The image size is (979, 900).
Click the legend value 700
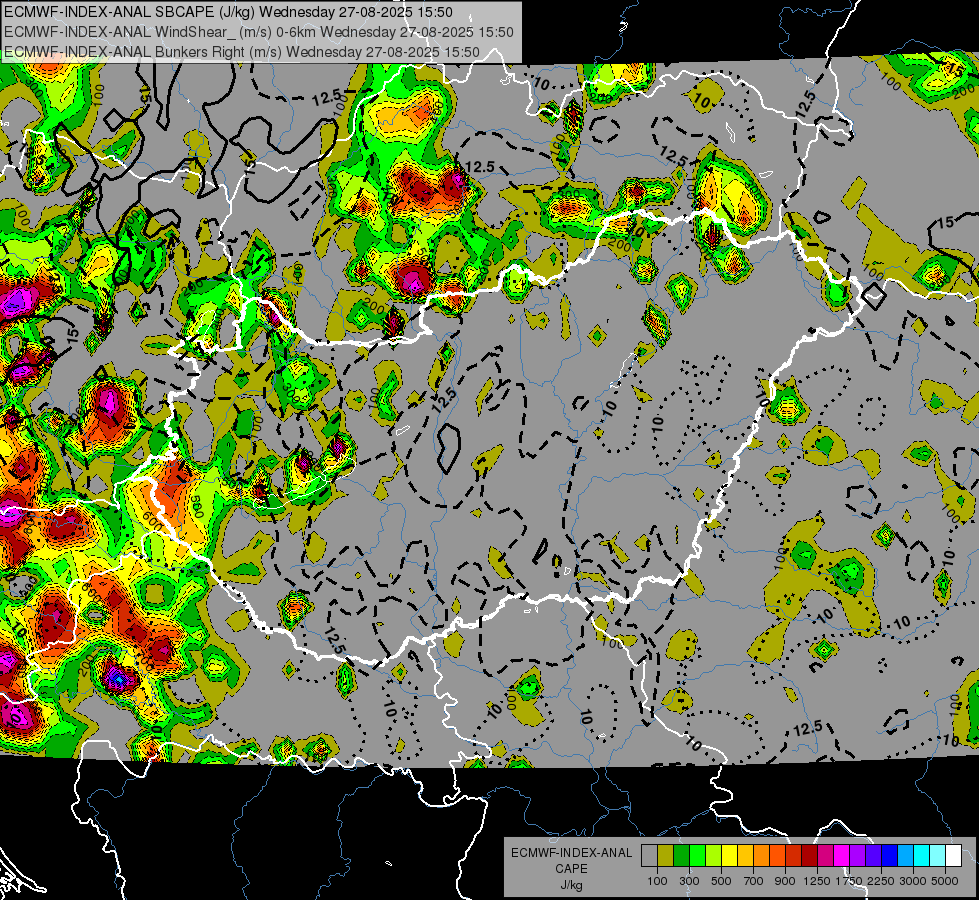point(753,881)
